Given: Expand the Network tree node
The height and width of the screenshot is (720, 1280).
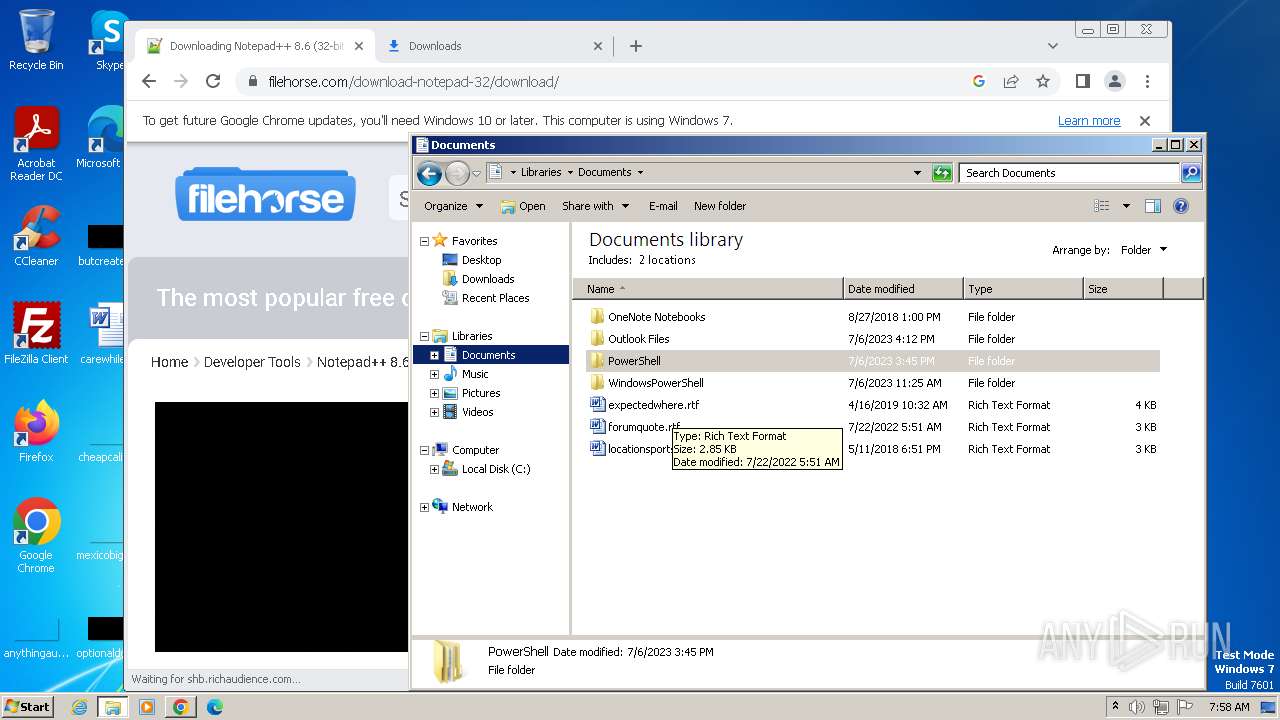Looking at the screenshot, I should [x=424, y=507].
